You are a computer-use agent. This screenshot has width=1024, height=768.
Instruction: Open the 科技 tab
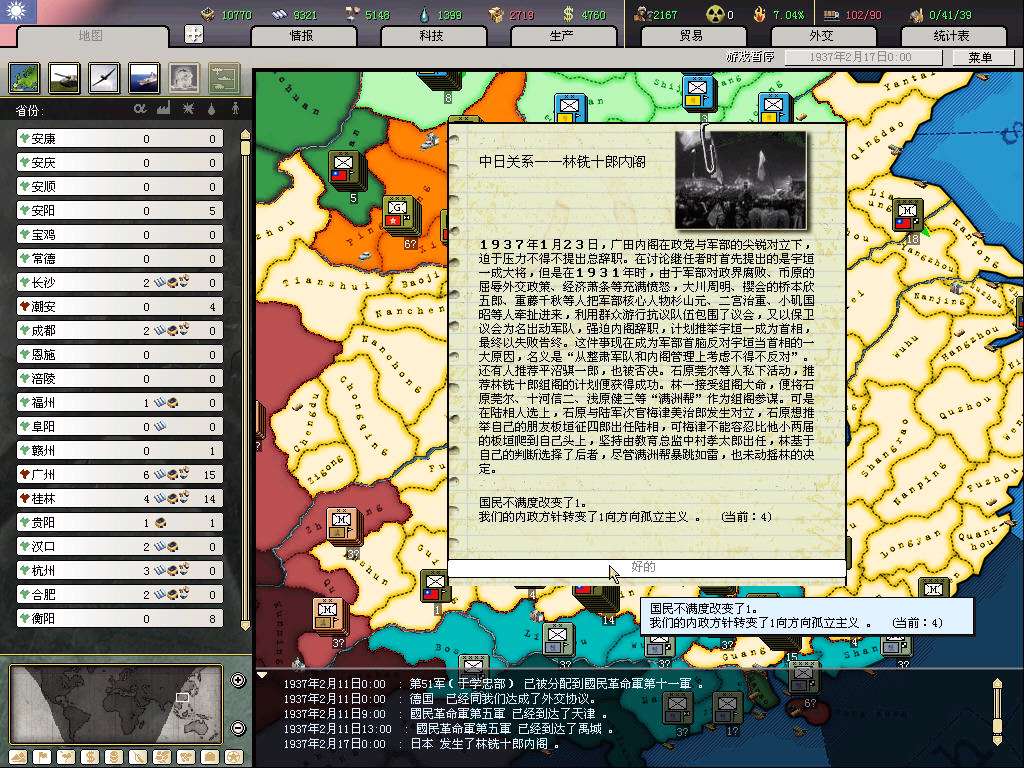point(432,36)
